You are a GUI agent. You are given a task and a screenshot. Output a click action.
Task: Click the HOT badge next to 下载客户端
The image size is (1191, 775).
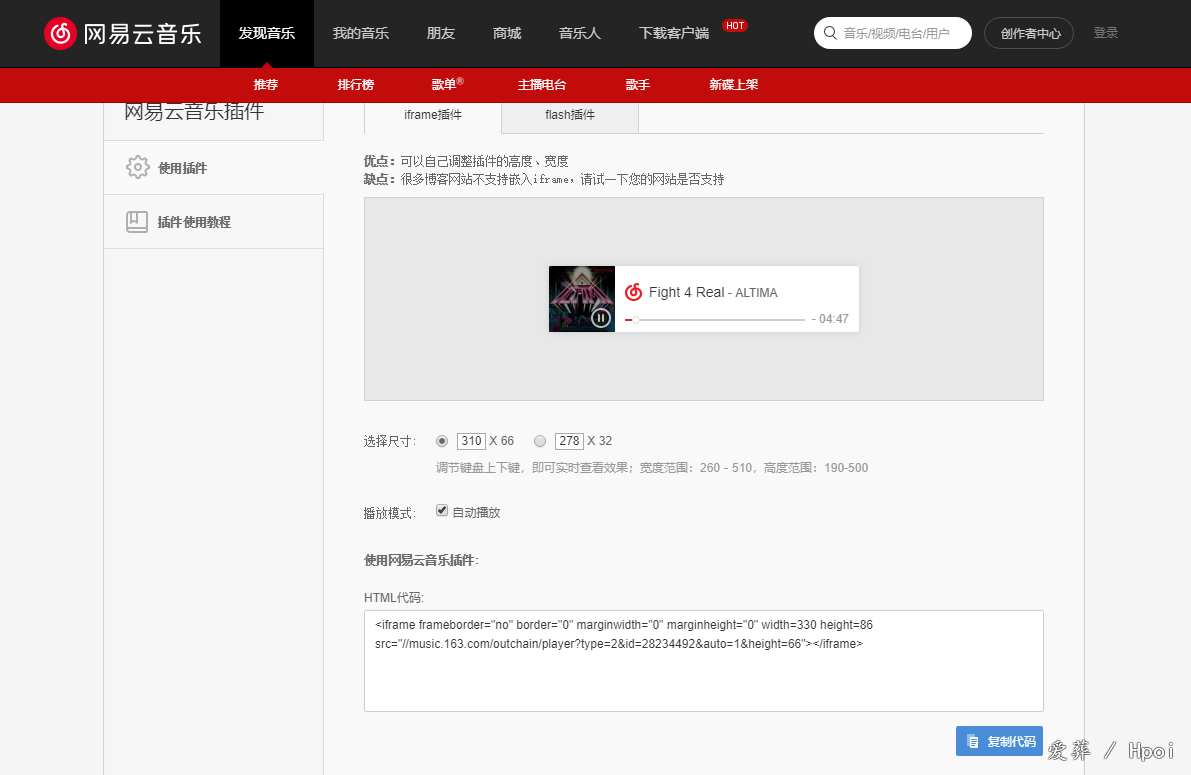click(735, 25)
